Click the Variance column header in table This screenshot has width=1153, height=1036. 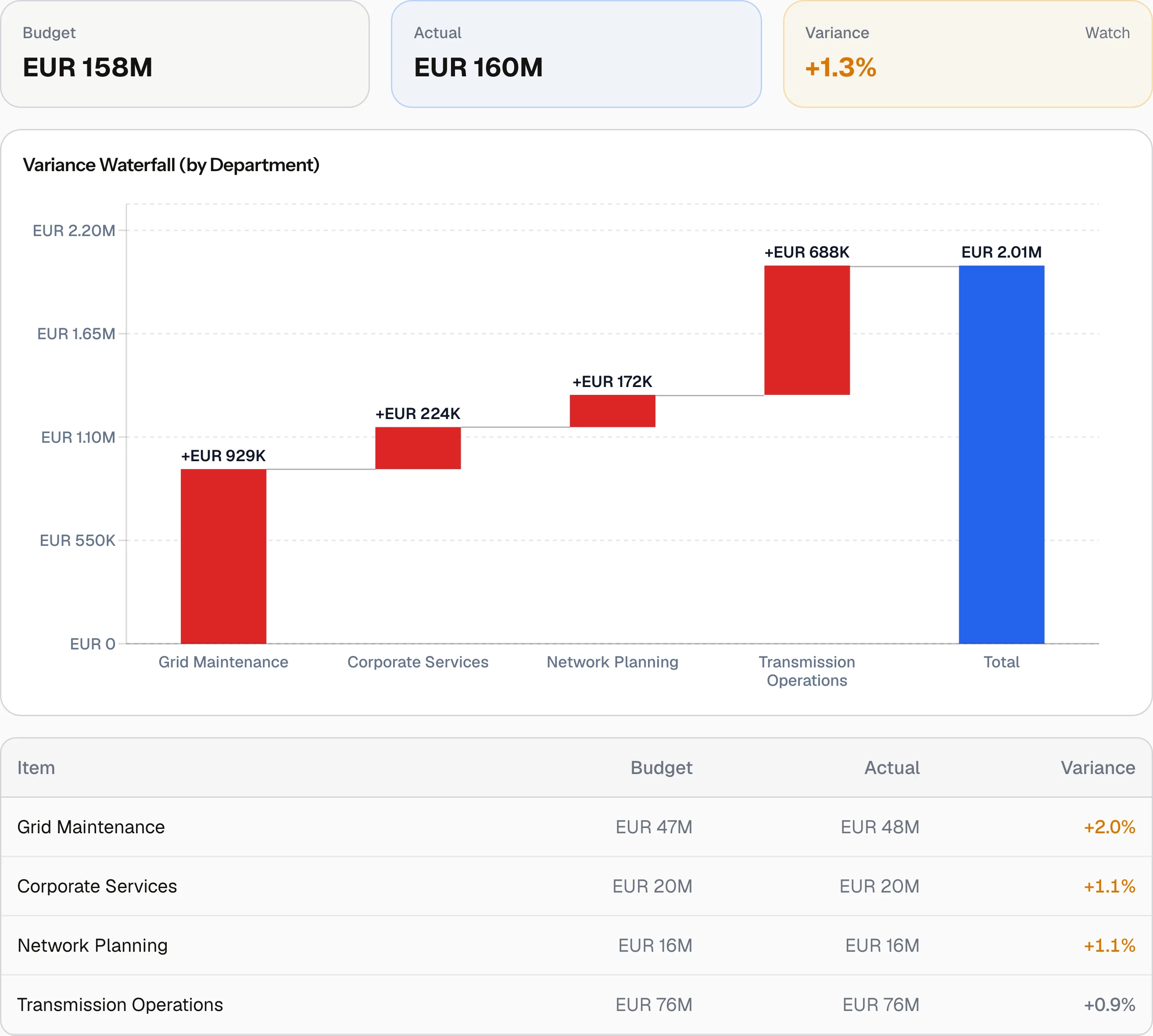click(1098, 768)
